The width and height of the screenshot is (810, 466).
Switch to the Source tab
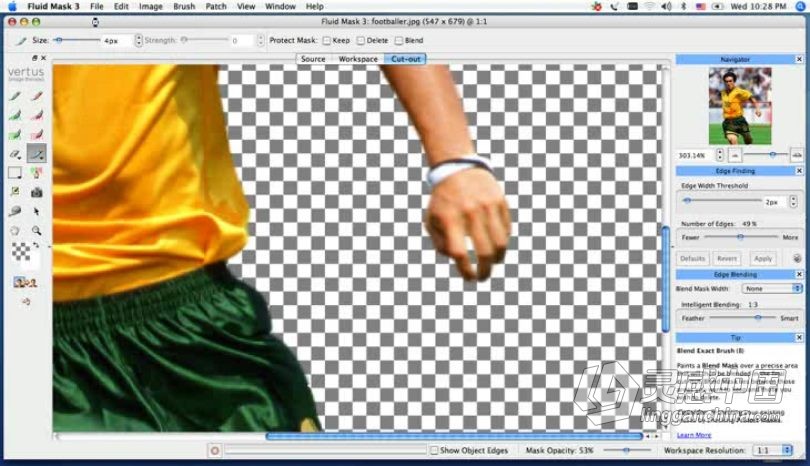pos(313,59)
